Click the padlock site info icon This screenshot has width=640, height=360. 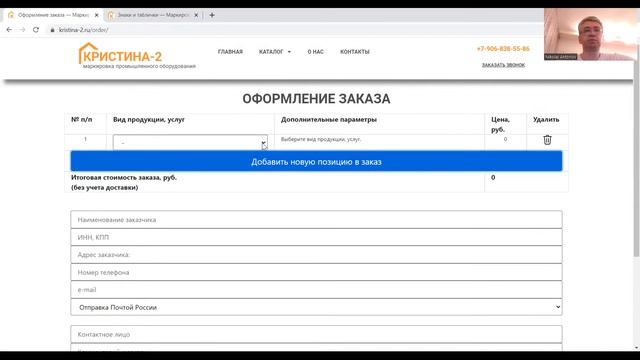coord(52,30)
